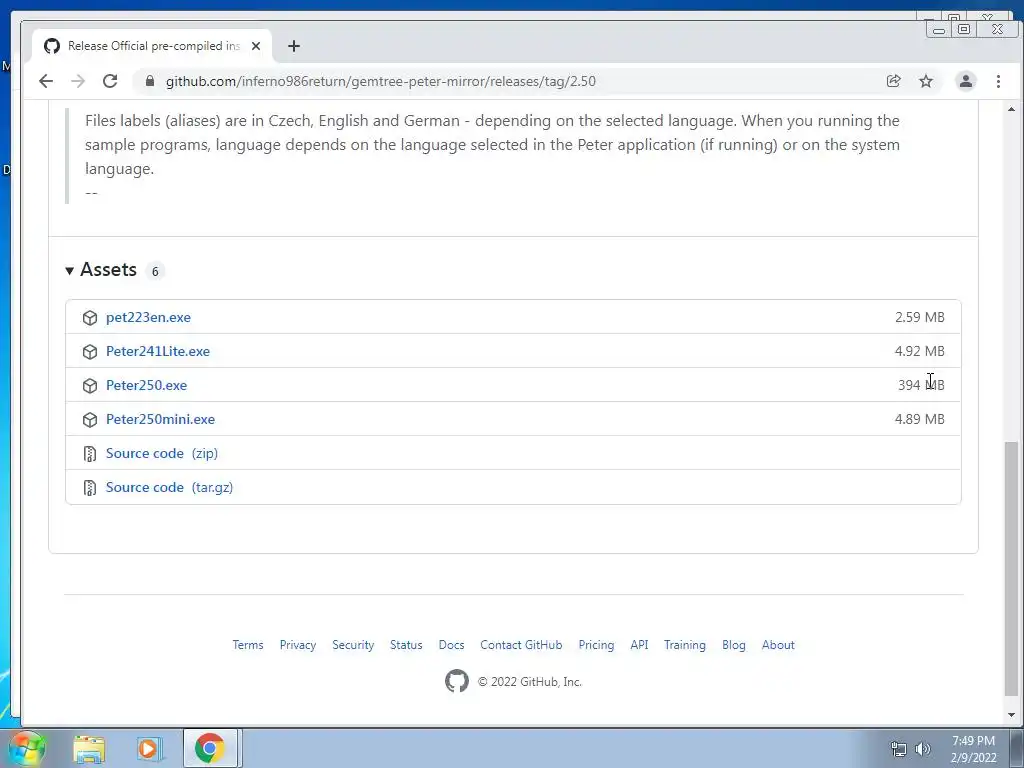Open the Status footer link
Viewport: 1024px width, 768px height.
point(406,645)
